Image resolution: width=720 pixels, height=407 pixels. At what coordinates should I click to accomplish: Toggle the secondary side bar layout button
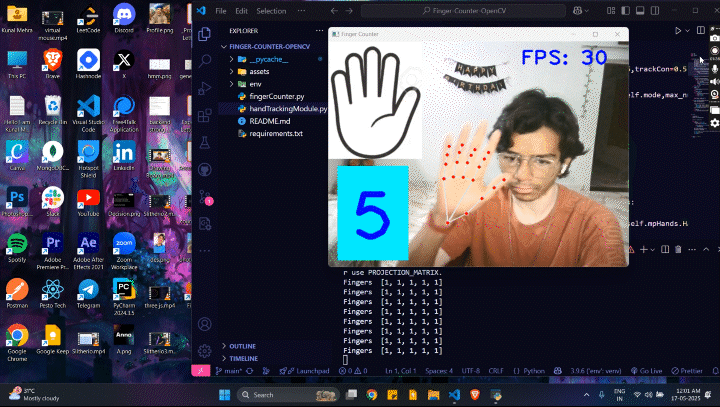pos(655,11)
